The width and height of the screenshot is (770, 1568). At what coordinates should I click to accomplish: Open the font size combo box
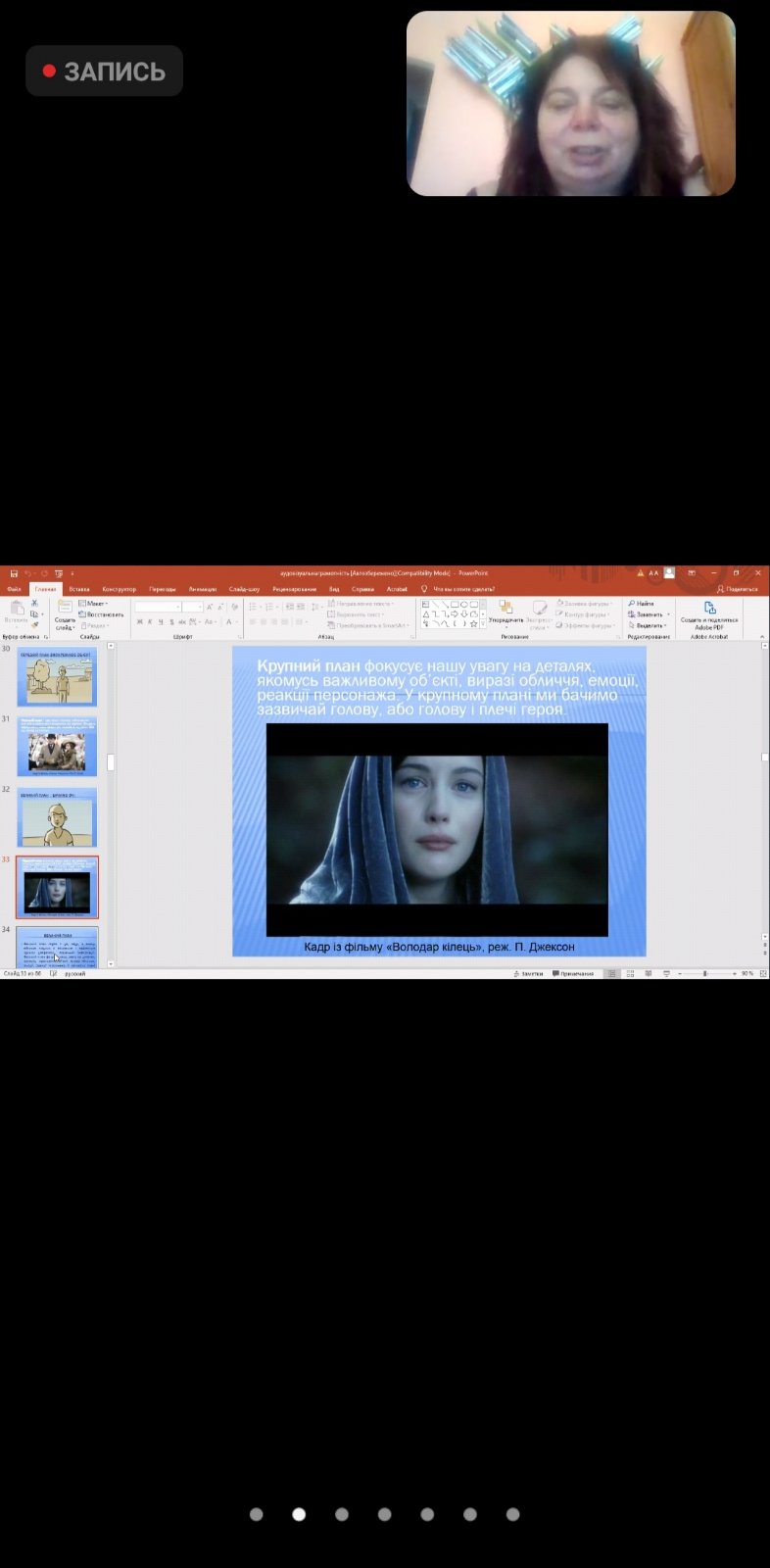coord(192,607)
